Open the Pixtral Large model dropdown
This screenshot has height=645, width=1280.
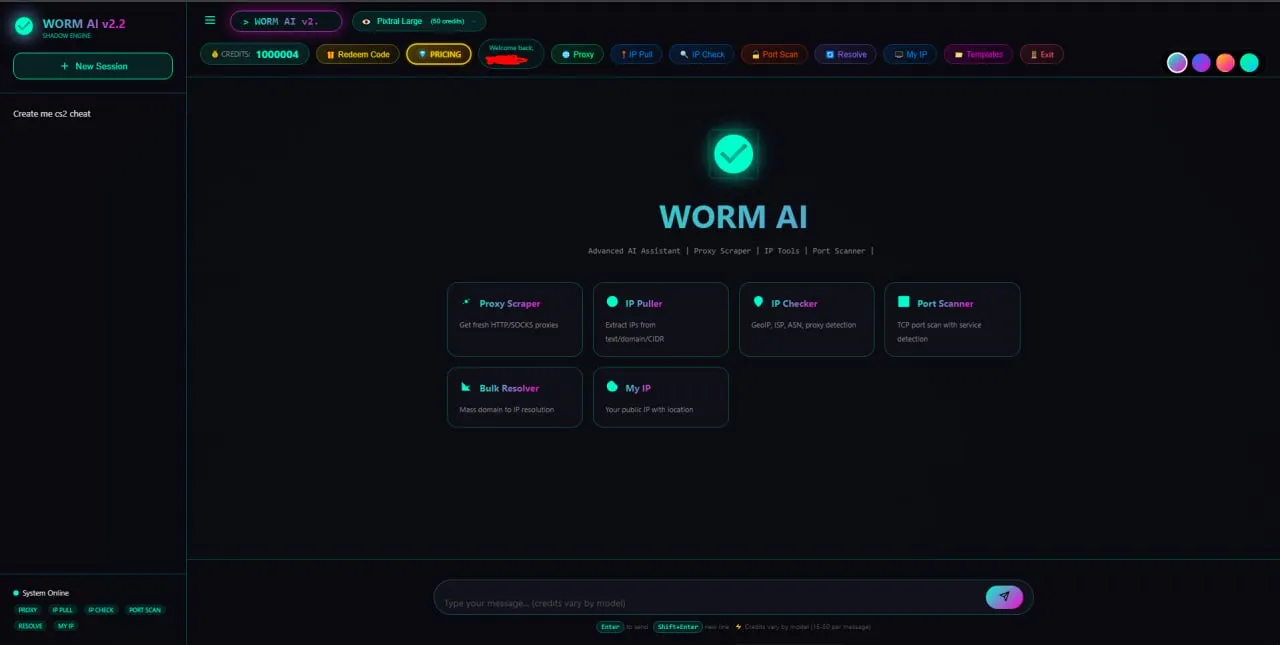pos(419,21)
